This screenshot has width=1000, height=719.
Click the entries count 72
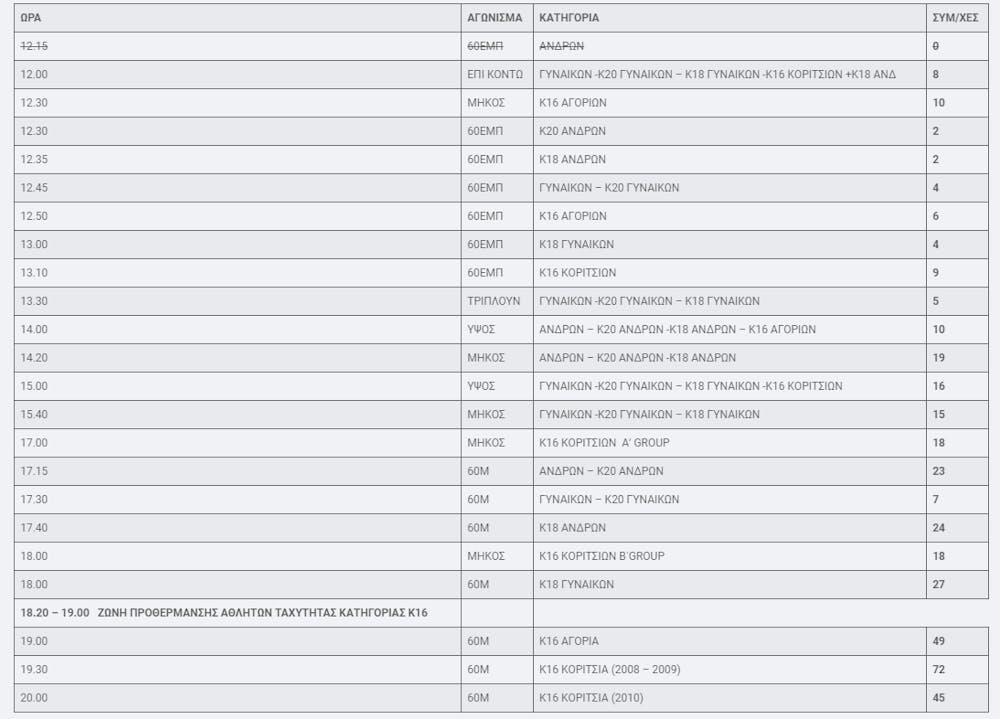(x=938, y=669)
